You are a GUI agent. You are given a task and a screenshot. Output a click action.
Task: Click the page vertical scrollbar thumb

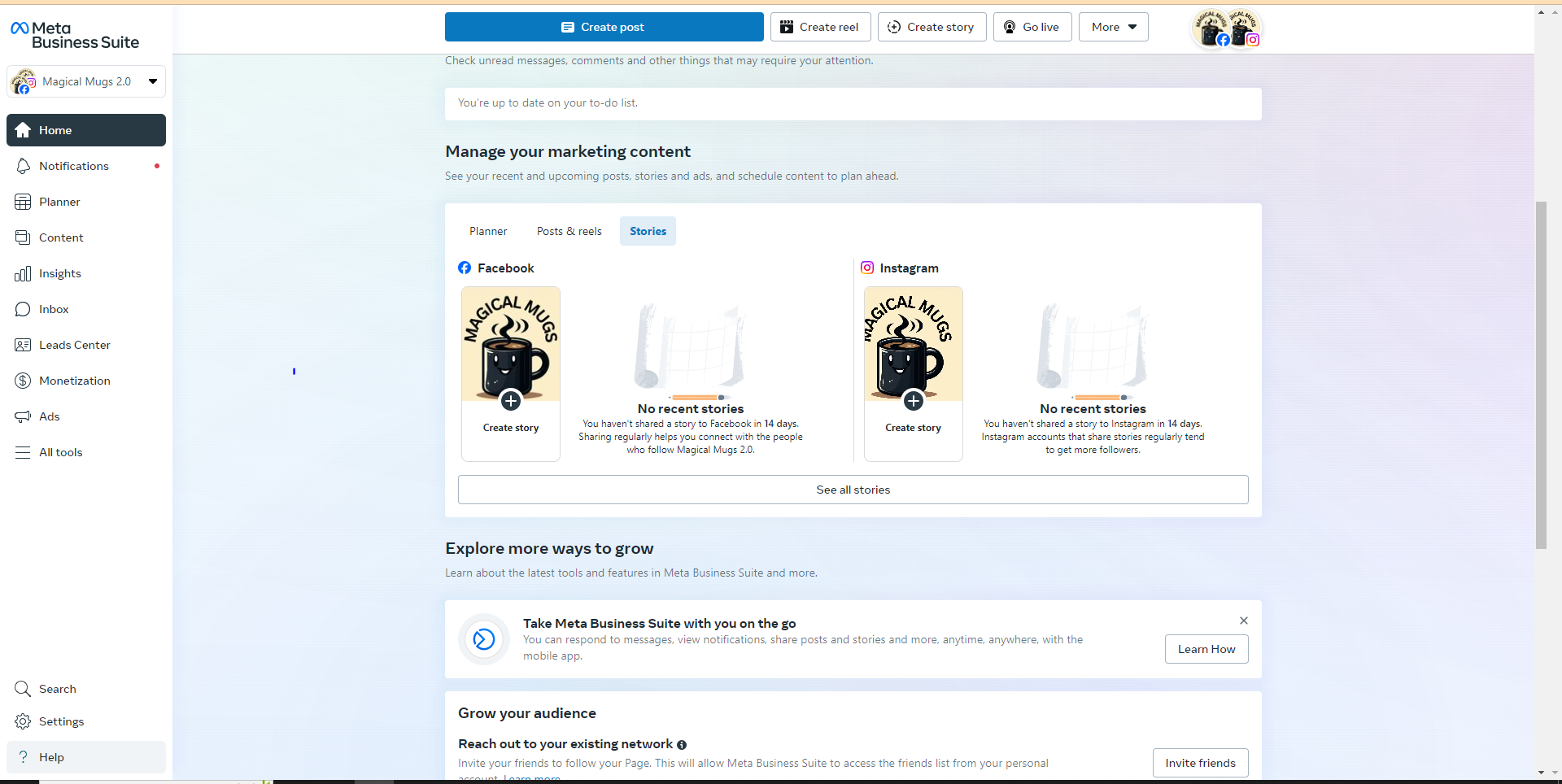(x=1541, y=374)
